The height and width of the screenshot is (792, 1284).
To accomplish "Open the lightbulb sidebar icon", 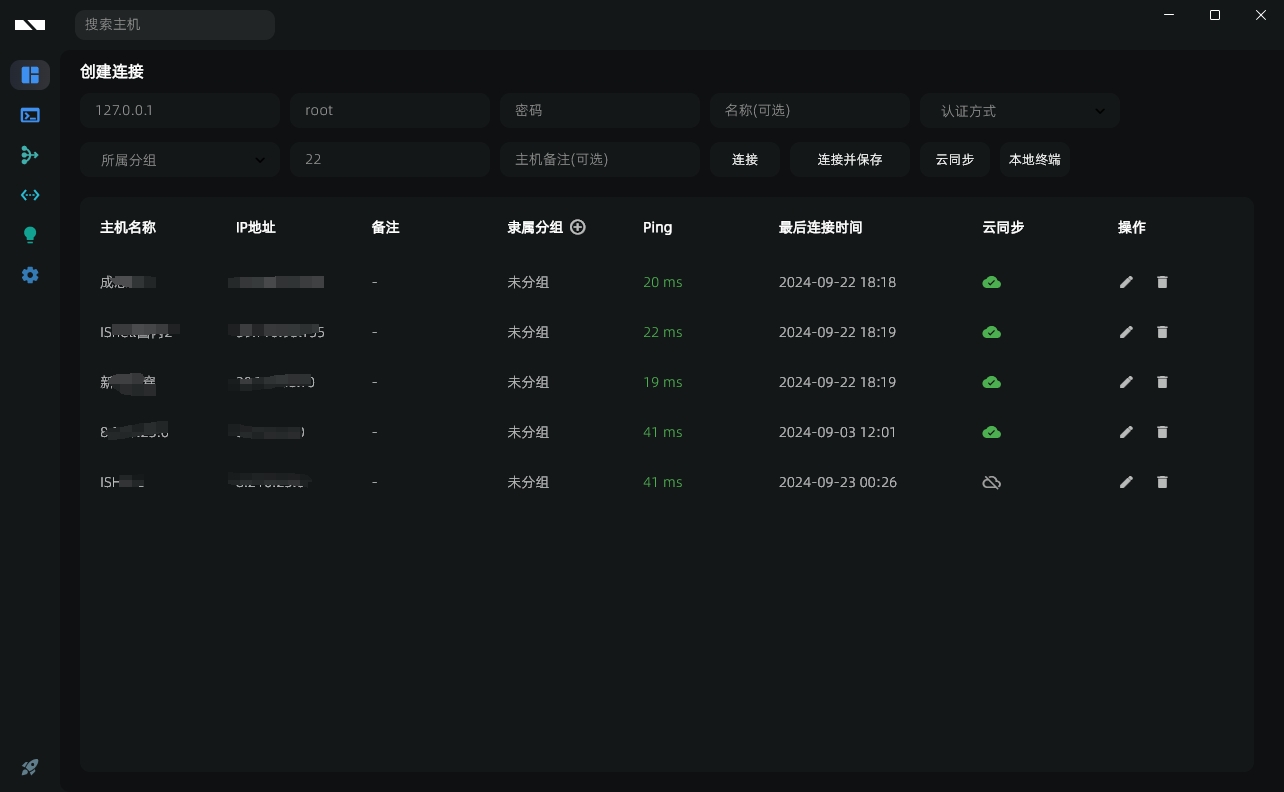I will point(30,235).
